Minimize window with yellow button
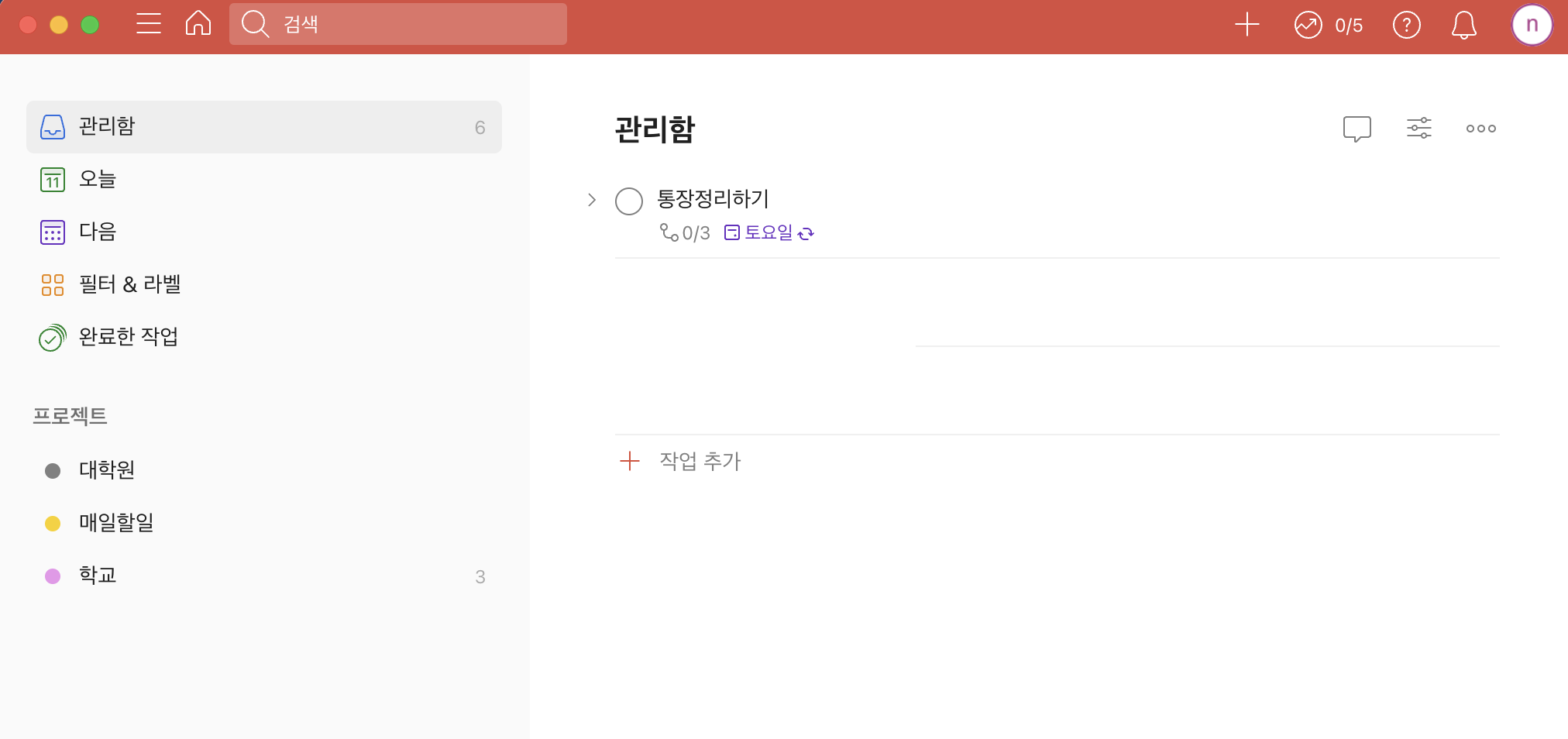1568x739 pixels. (59, 25)
